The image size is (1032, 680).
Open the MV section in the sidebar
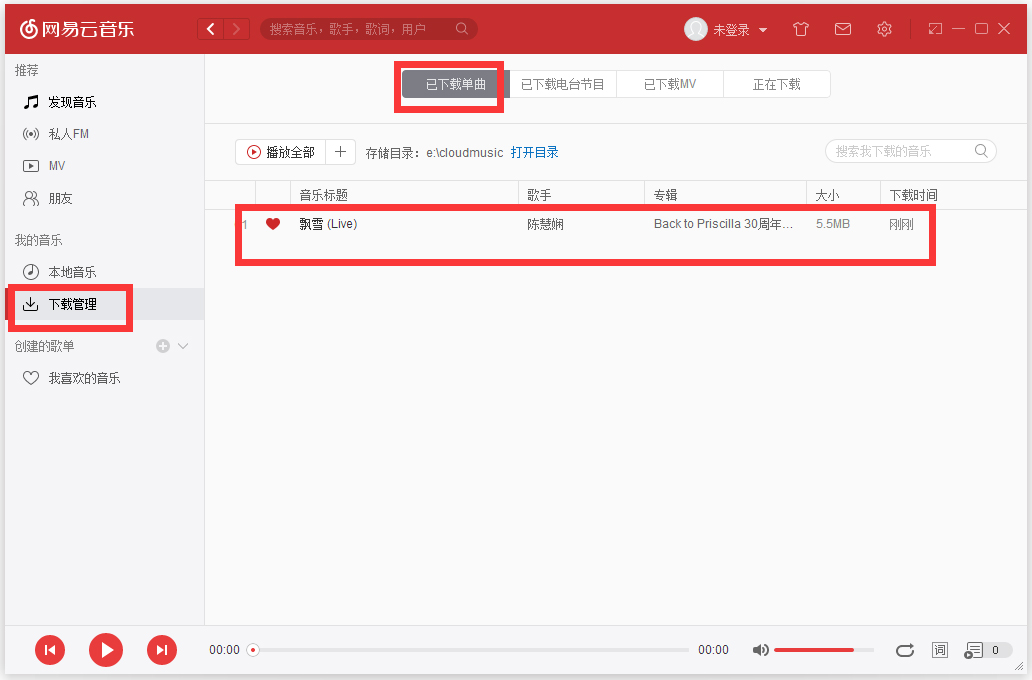[56, 165]
